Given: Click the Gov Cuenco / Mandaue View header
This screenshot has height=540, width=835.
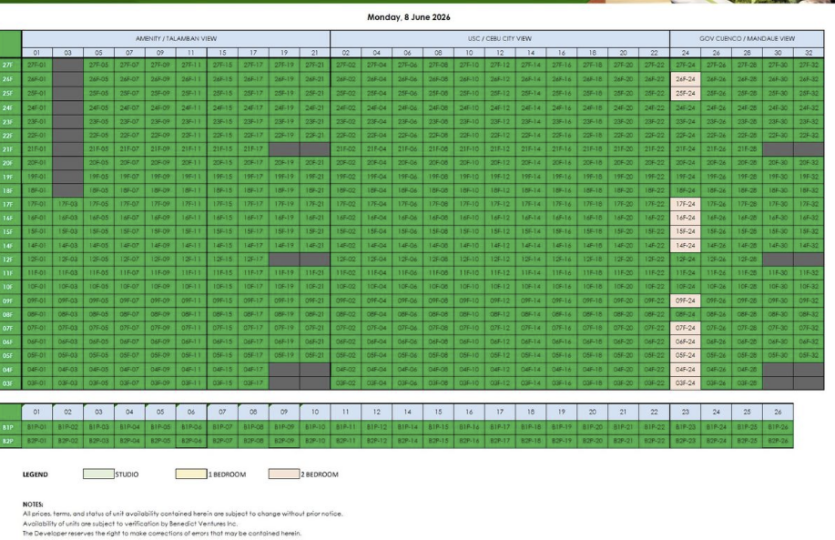Looking at the screenshot, I should [x=747, y=38].
